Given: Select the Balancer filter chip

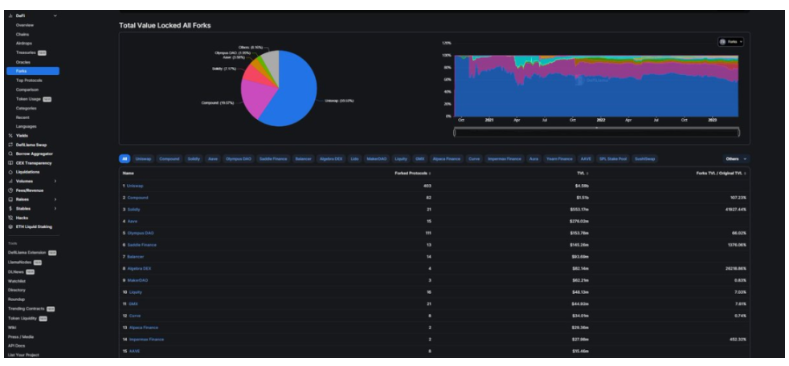Looking at the screenshot, I should coord(303,159).
